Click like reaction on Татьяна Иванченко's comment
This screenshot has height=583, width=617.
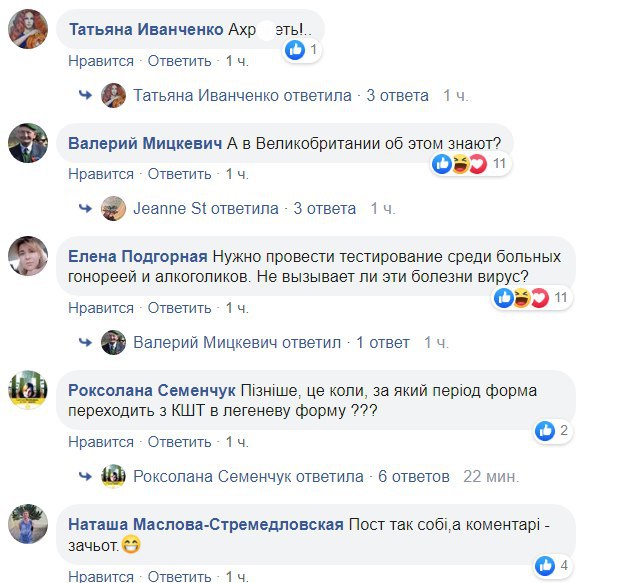295,50
